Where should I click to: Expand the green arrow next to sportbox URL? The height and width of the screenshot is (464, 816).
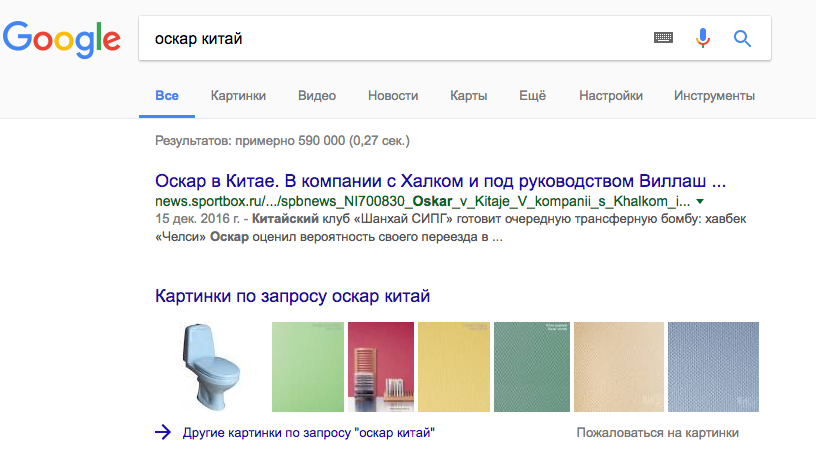pyautogui.click(x=700, y=201)
